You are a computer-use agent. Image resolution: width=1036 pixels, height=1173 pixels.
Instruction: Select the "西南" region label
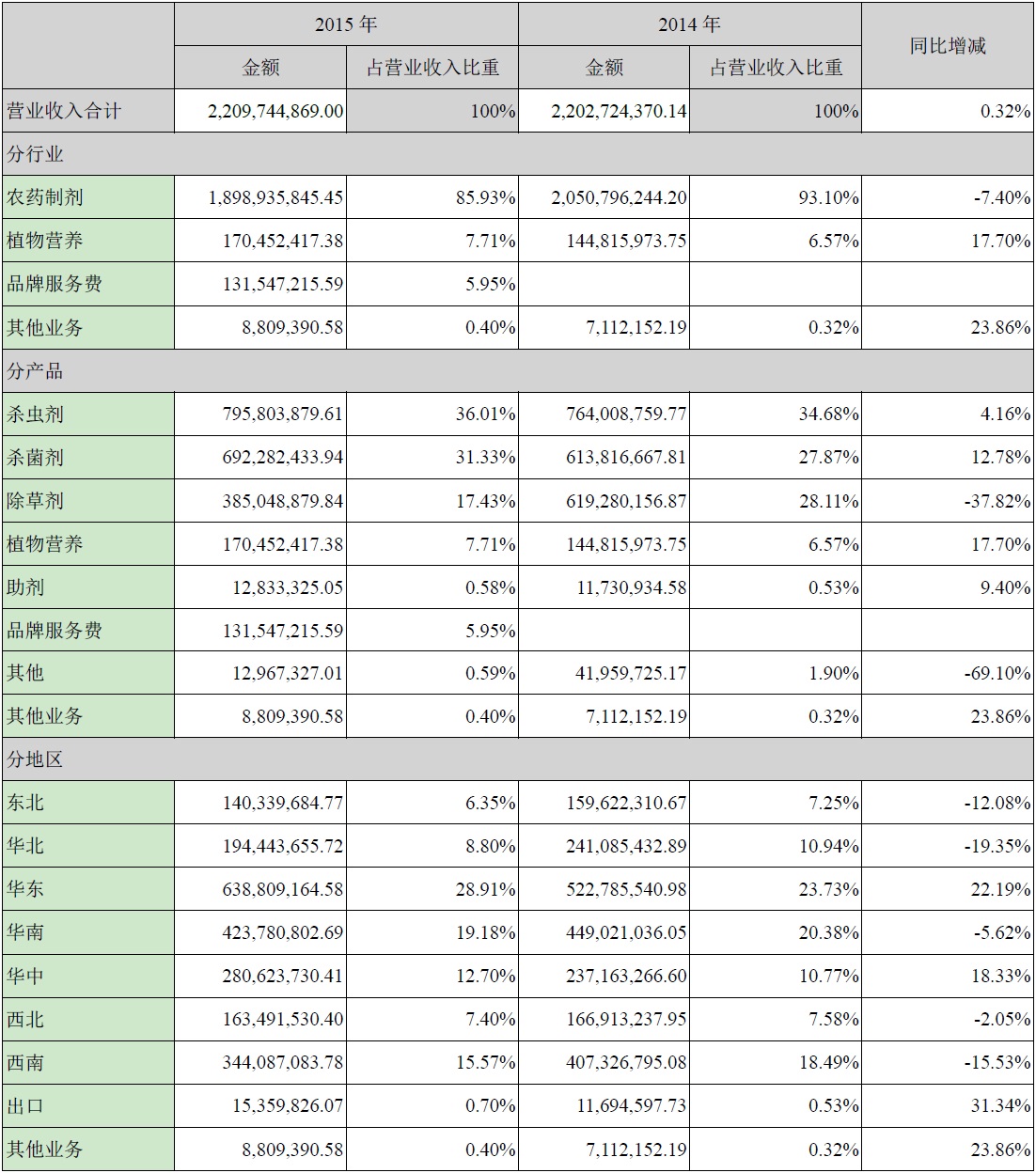[26, 1062]
